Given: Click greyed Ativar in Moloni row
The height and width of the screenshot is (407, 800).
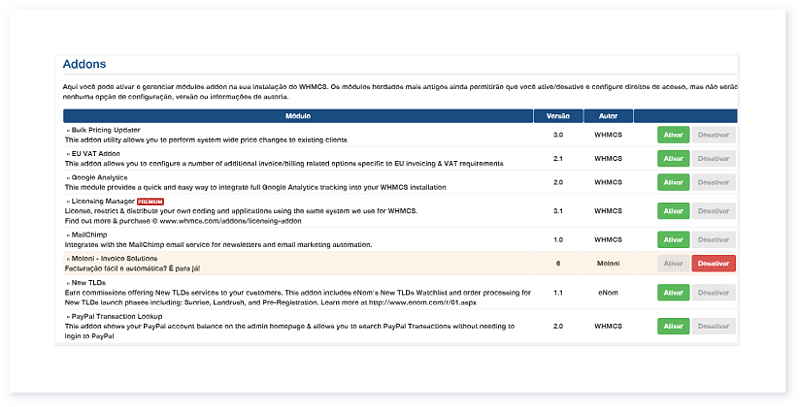Looking at the screenshot, I should (x=673, y=264).
